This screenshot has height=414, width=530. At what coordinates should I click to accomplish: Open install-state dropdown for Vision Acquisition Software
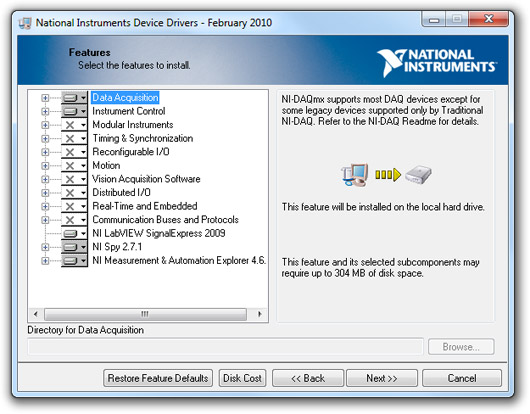[x=74, y=179]
